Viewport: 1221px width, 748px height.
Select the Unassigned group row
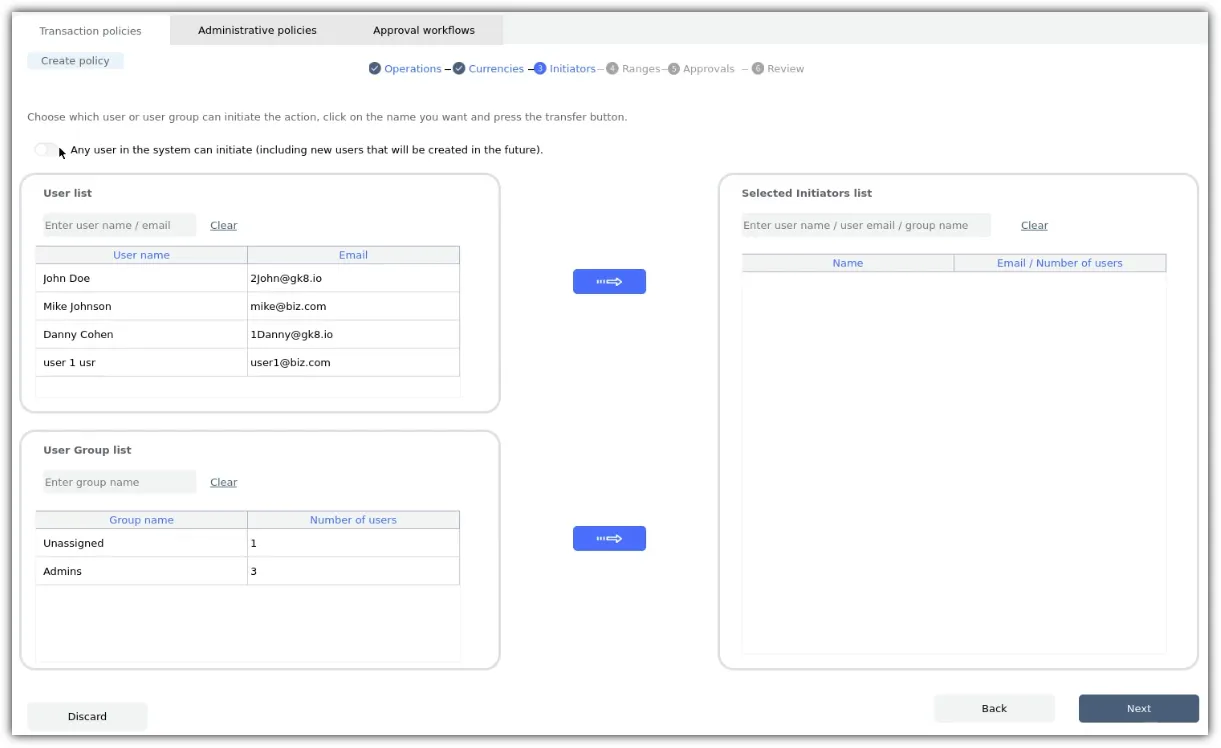248,543
